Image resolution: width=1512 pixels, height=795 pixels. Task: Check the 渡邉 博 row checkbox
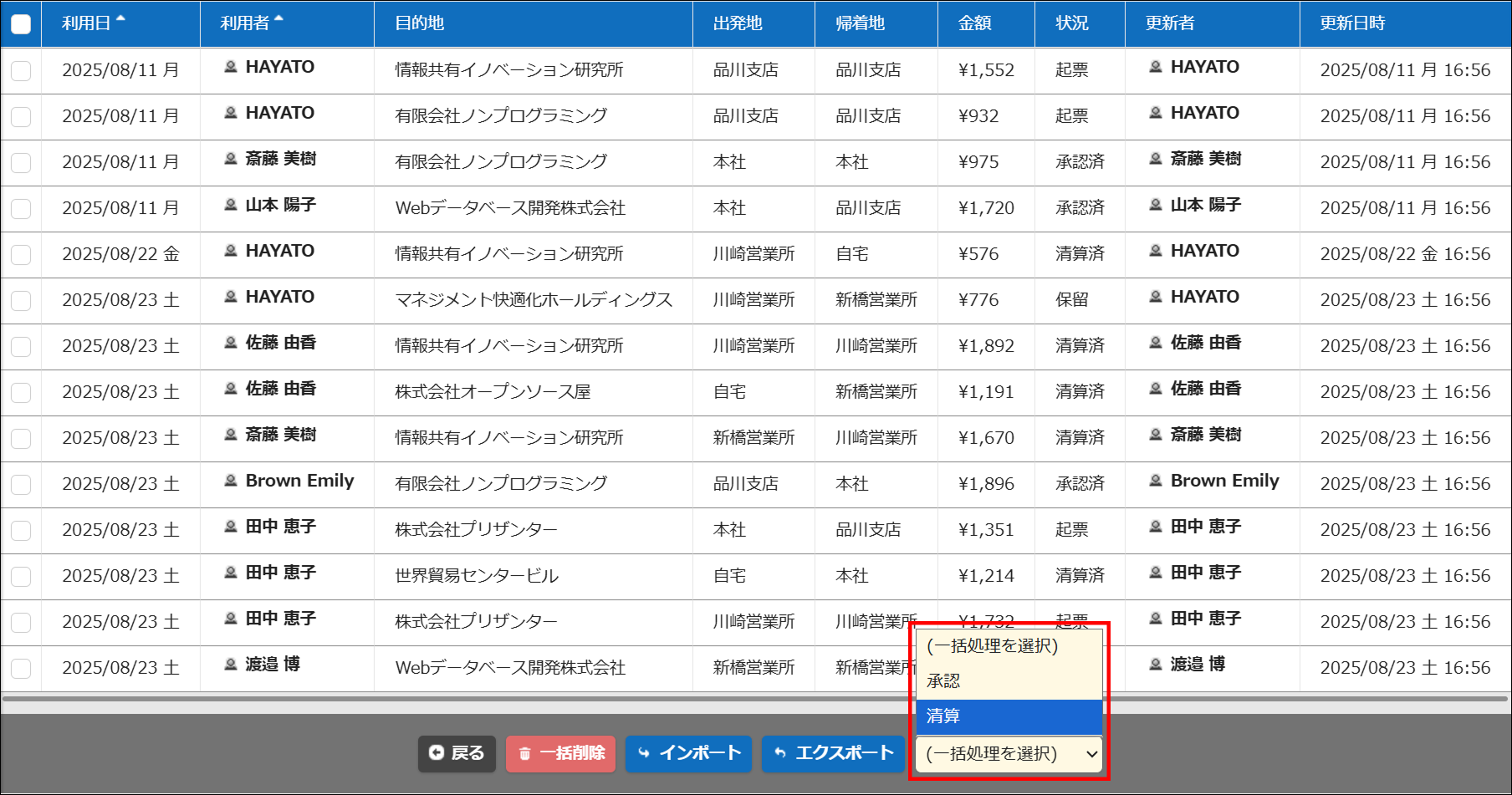tap(21, 669)
